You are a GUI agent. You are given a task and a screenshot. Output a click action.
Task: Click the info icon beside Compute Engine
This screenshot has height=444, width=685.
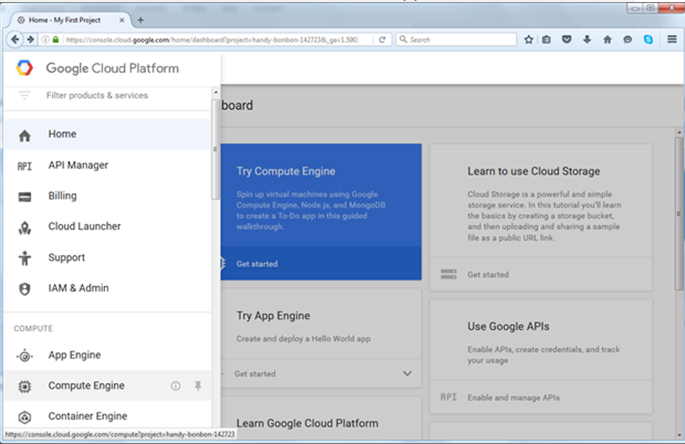pos(176,386)
